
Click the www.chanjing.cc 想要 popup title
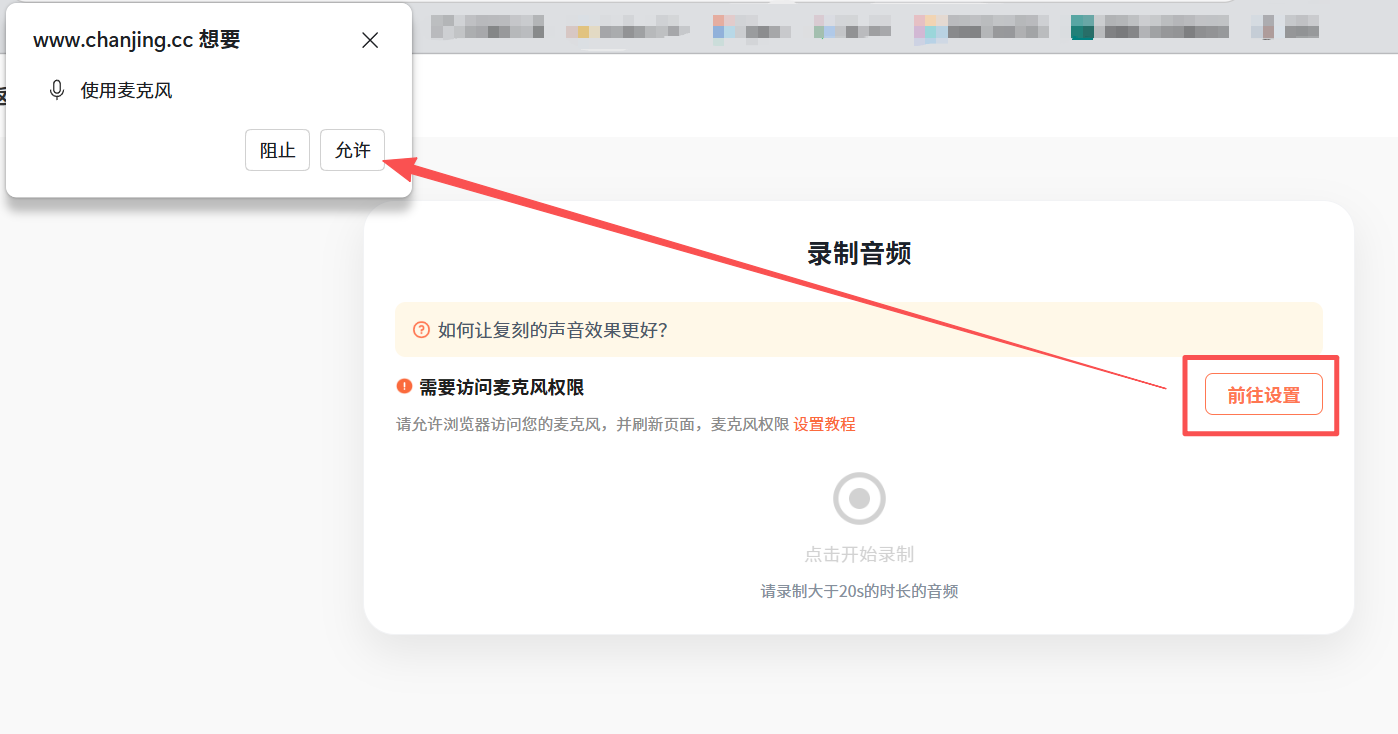(136, 40)
